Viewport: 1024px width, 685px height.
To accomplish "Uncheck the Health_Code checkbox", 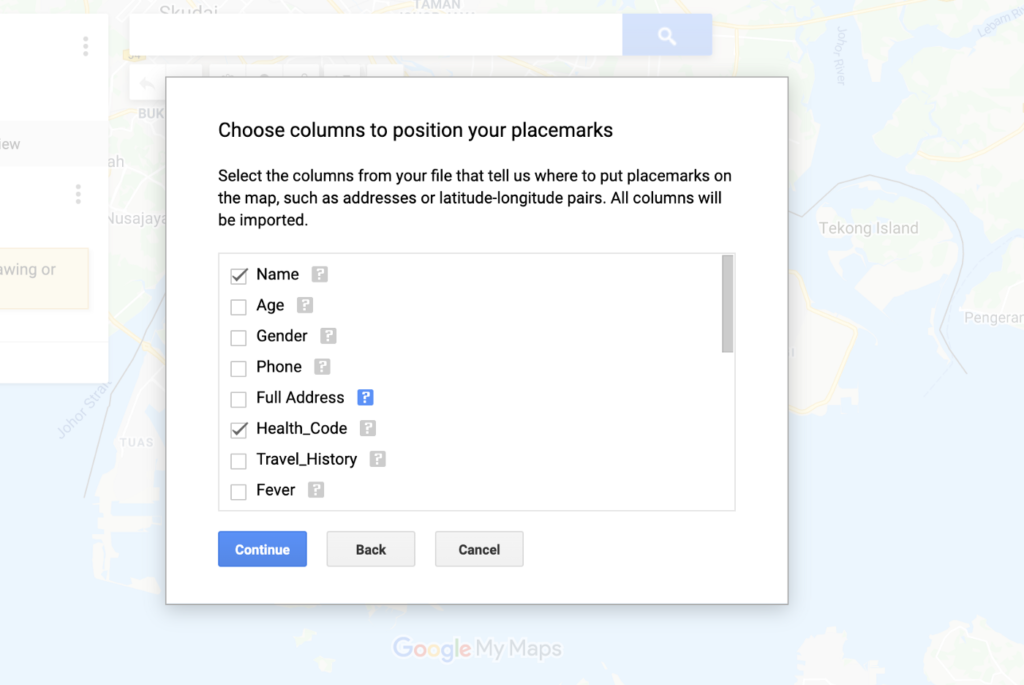I will [x=238, y=430].
